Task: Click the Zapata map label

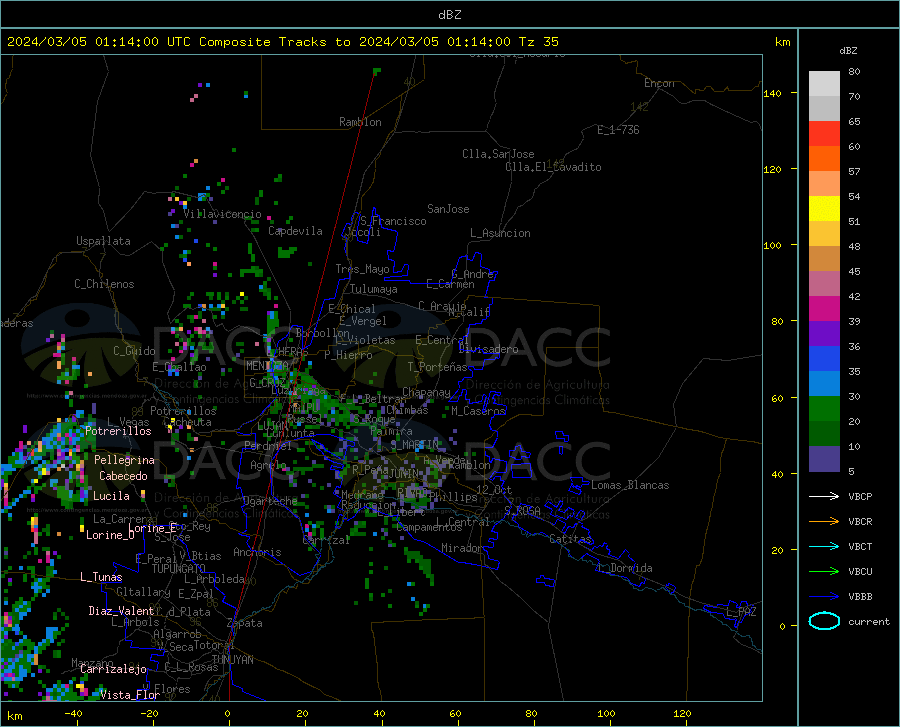Action: (245, 623)
